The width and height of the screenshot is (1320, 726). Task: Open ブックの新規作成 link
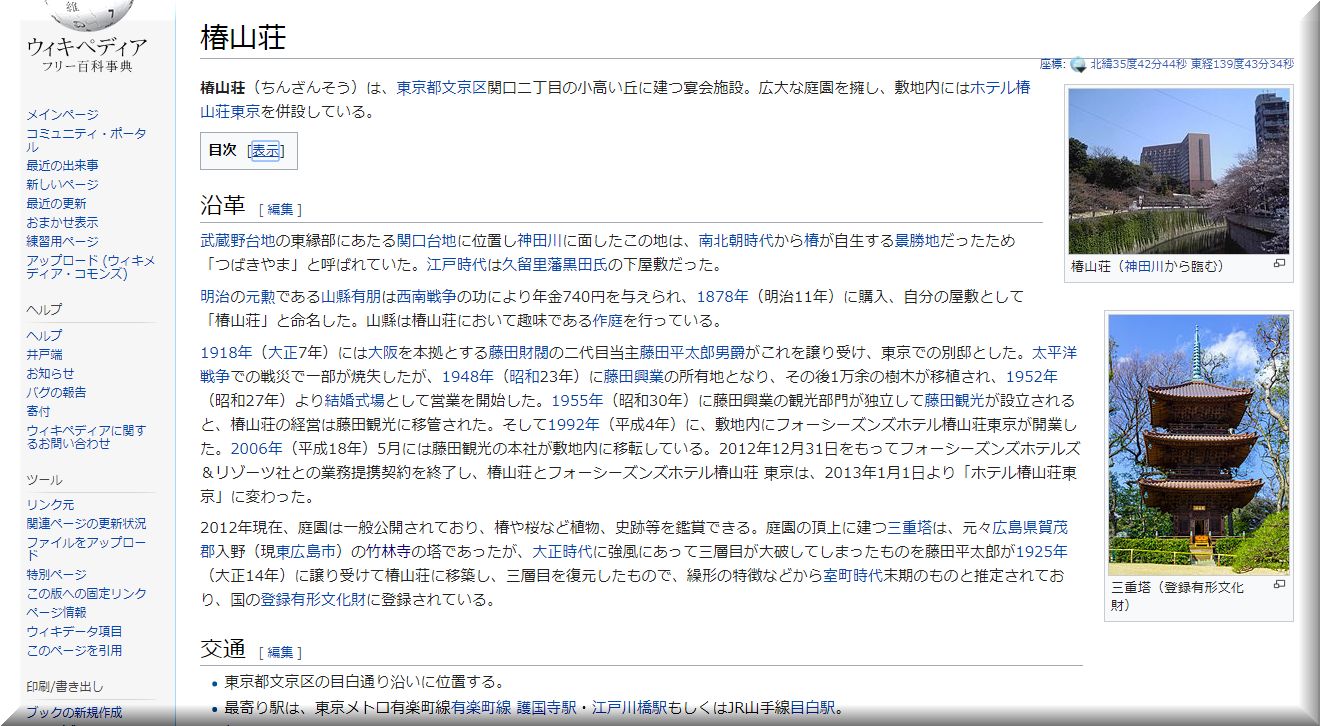(x=74, y=712)
